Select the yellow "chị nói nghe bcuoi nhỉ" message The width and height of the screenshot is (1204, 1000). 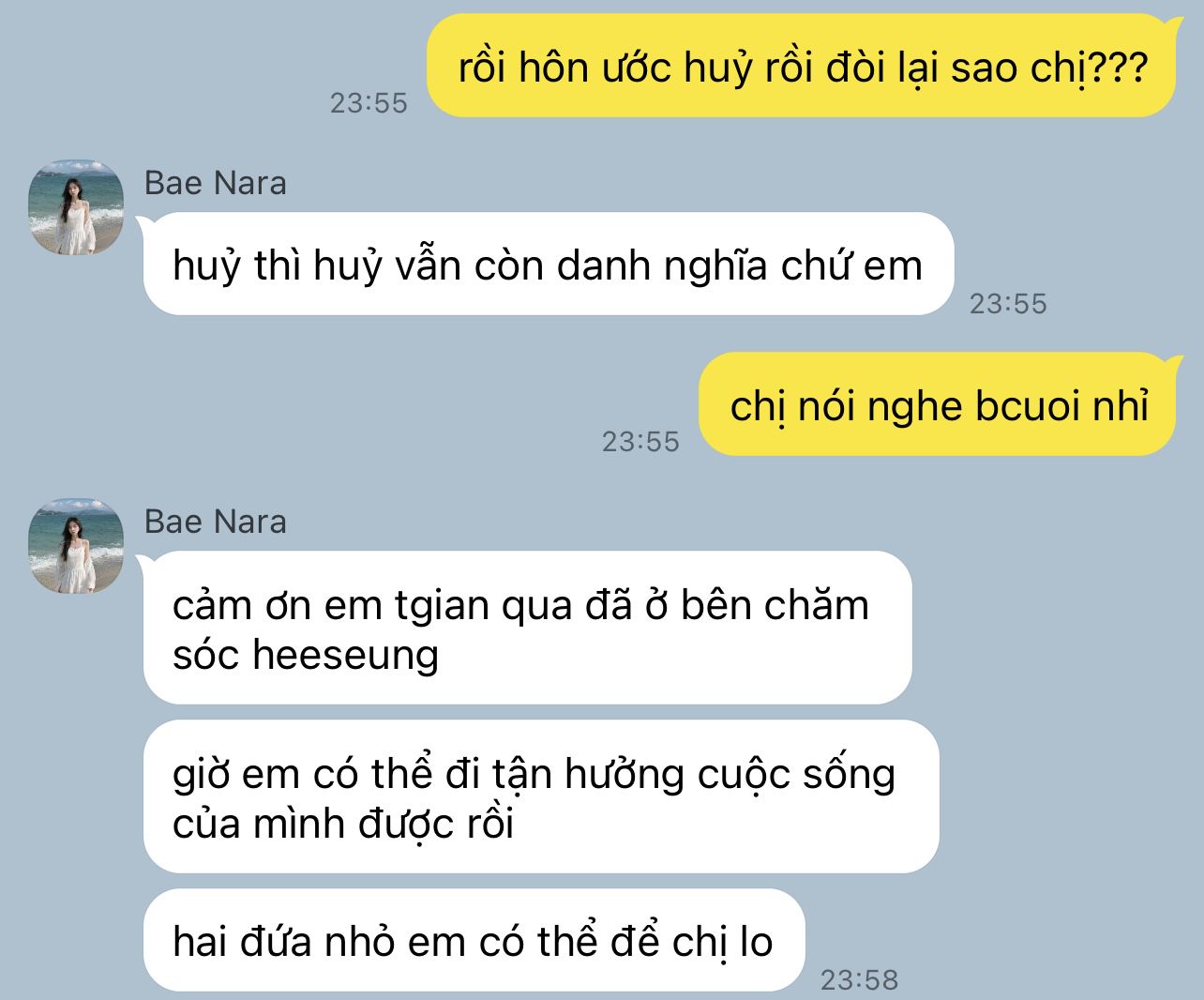click(938, 404)
